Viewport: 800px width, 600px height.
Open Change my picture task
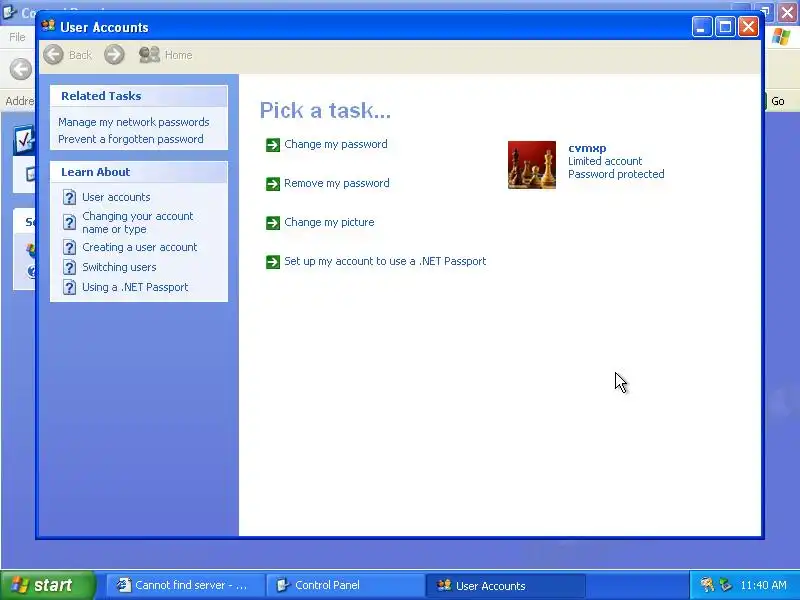pyautogui.click(x=329, y=222)
